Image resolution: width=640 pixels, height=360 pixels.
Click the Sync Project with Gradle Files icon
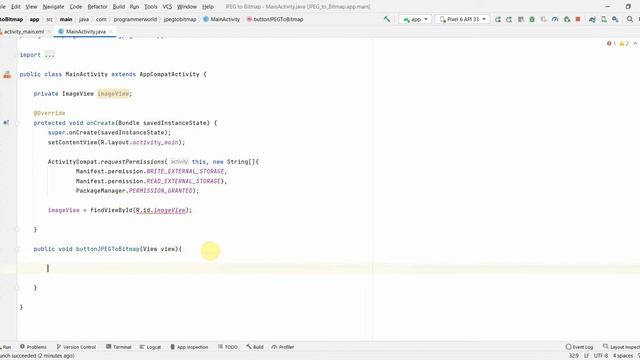point(592,19)
